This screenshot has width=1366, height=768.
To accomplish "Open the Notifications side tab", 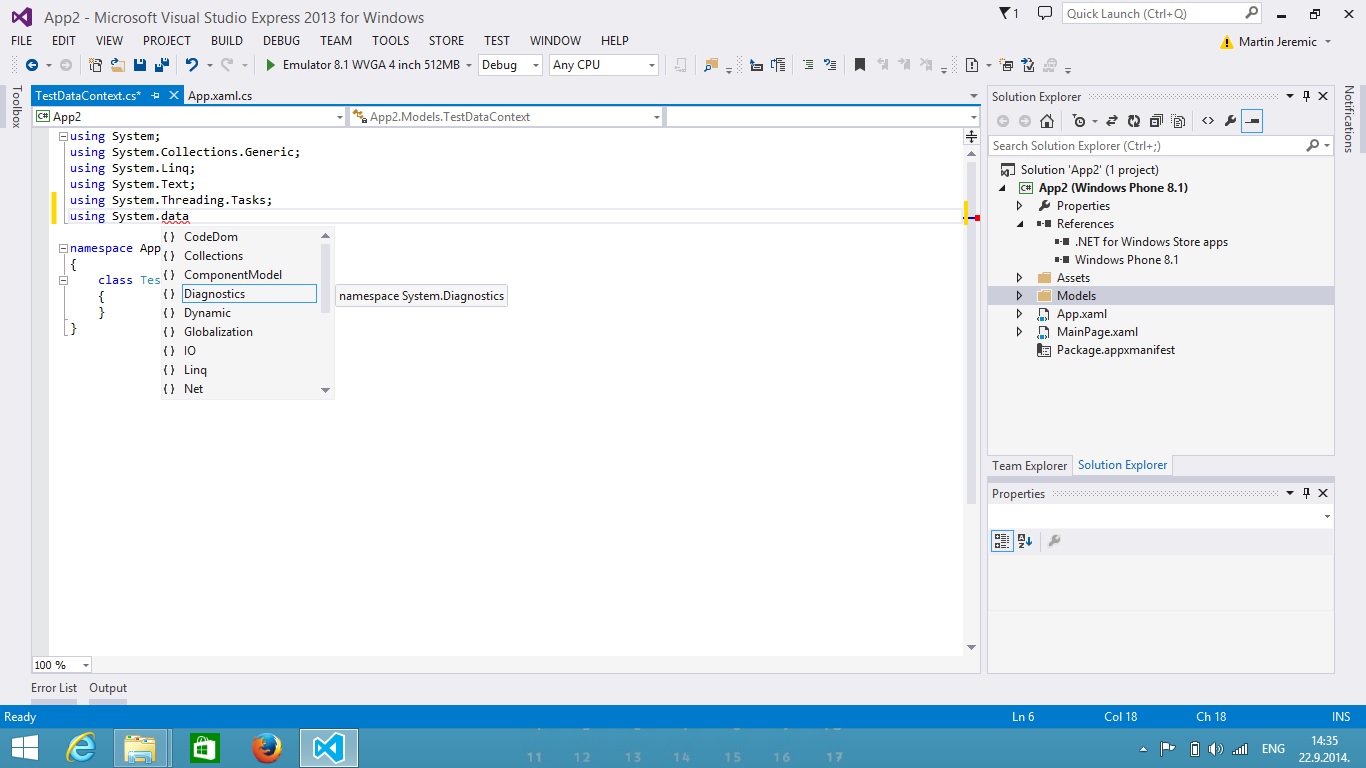I will (1349, 119).
